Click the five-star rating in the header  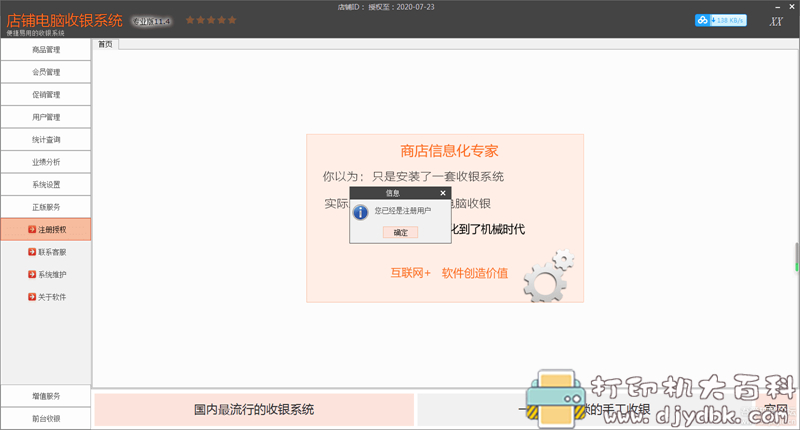211,20
